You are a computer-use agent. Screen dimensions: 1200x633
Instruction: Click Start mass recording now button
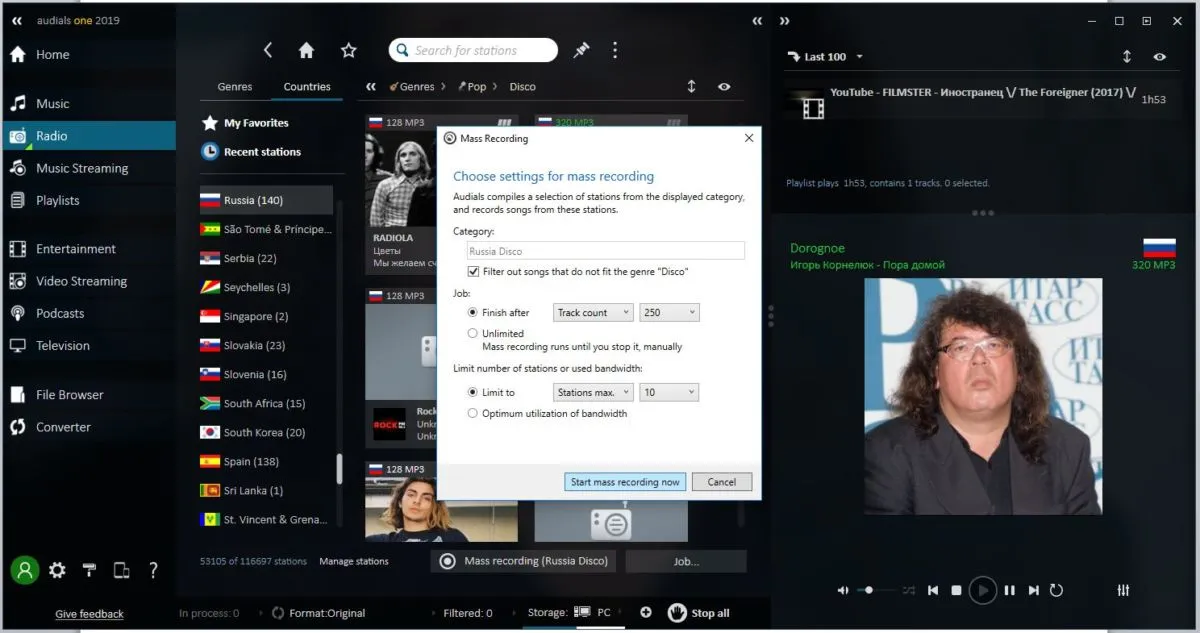point(625,482)
